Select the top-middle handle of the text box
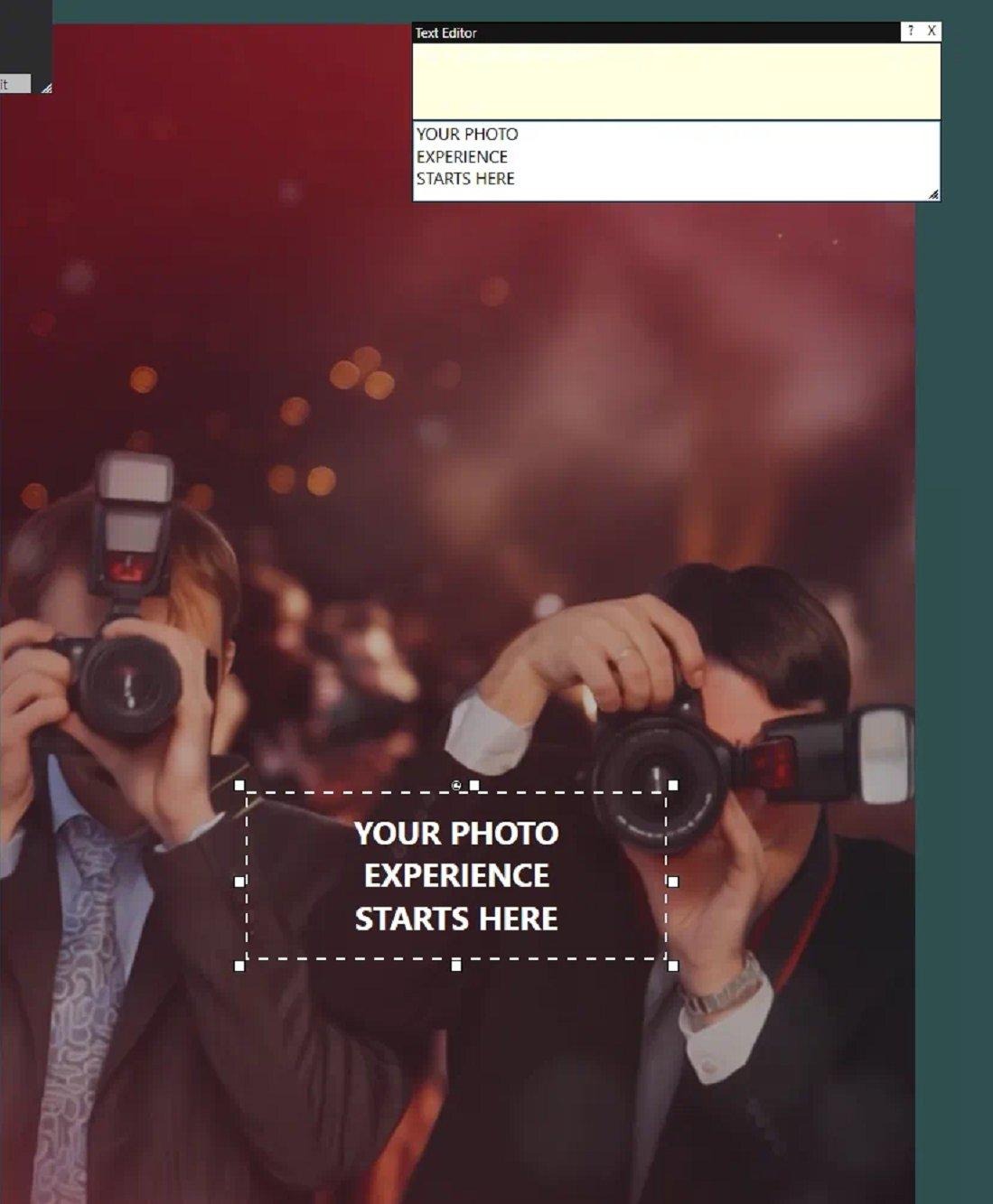 point(474,786)
